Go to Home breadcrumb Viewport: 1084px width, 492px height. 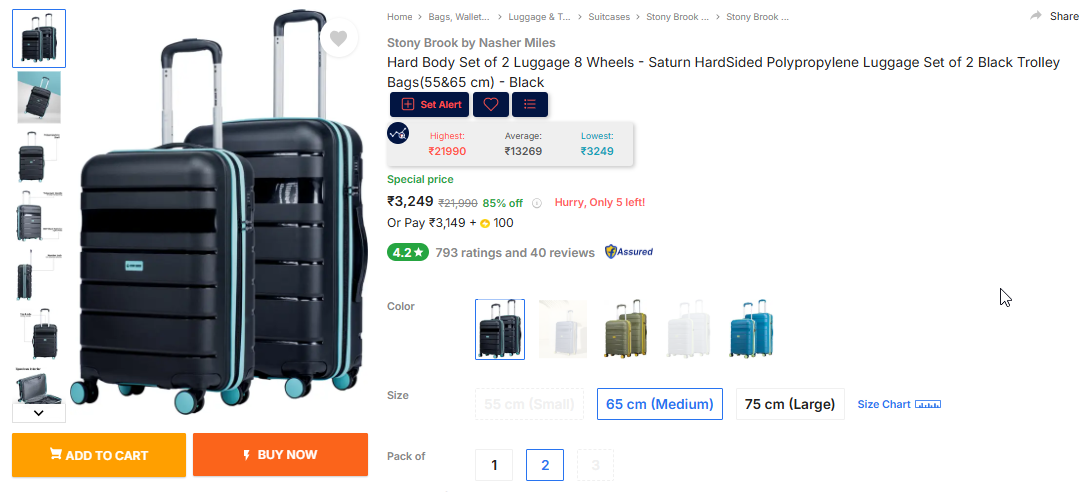pos(400,17)
